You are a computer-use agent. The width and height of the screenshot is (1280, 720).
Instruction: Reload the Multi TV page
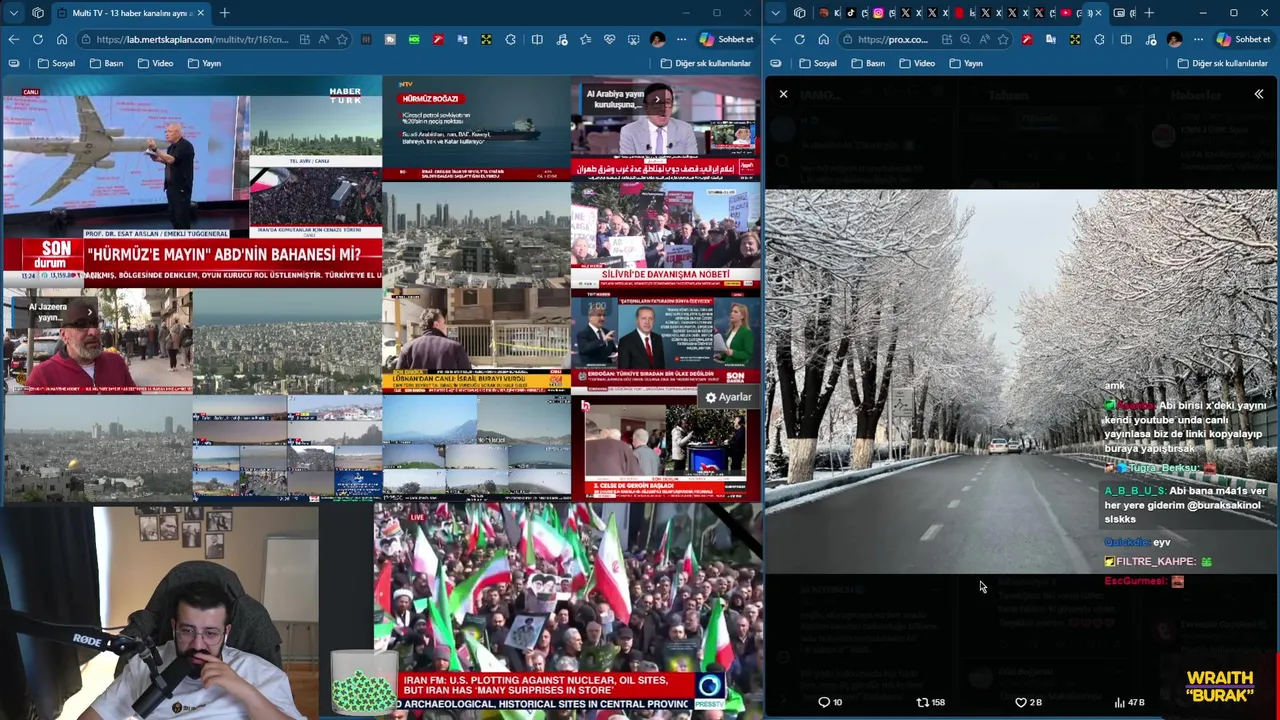37,39
